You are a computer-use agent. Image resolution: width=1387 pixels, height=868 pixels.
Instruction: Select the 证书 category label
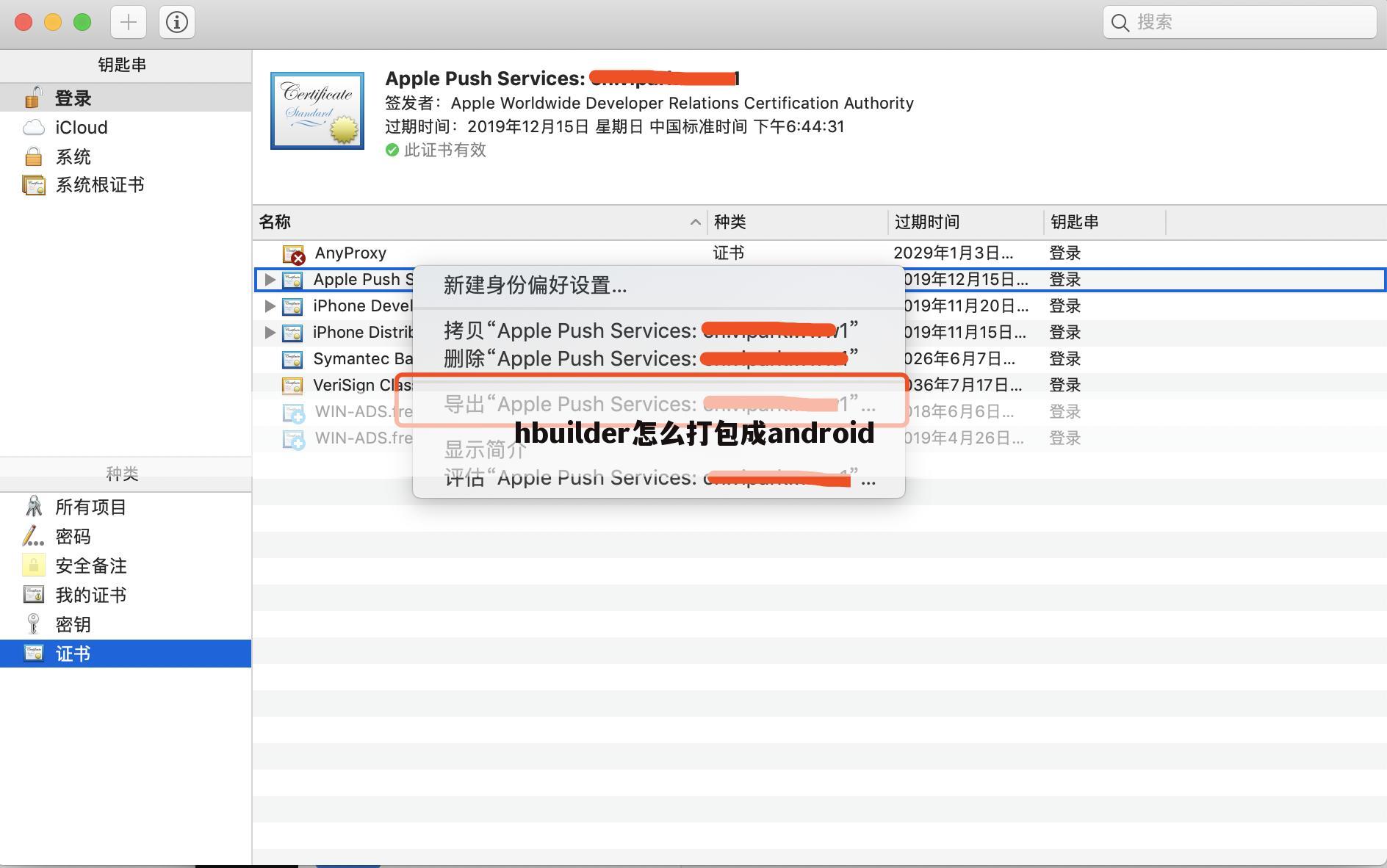tap(73, 654)
